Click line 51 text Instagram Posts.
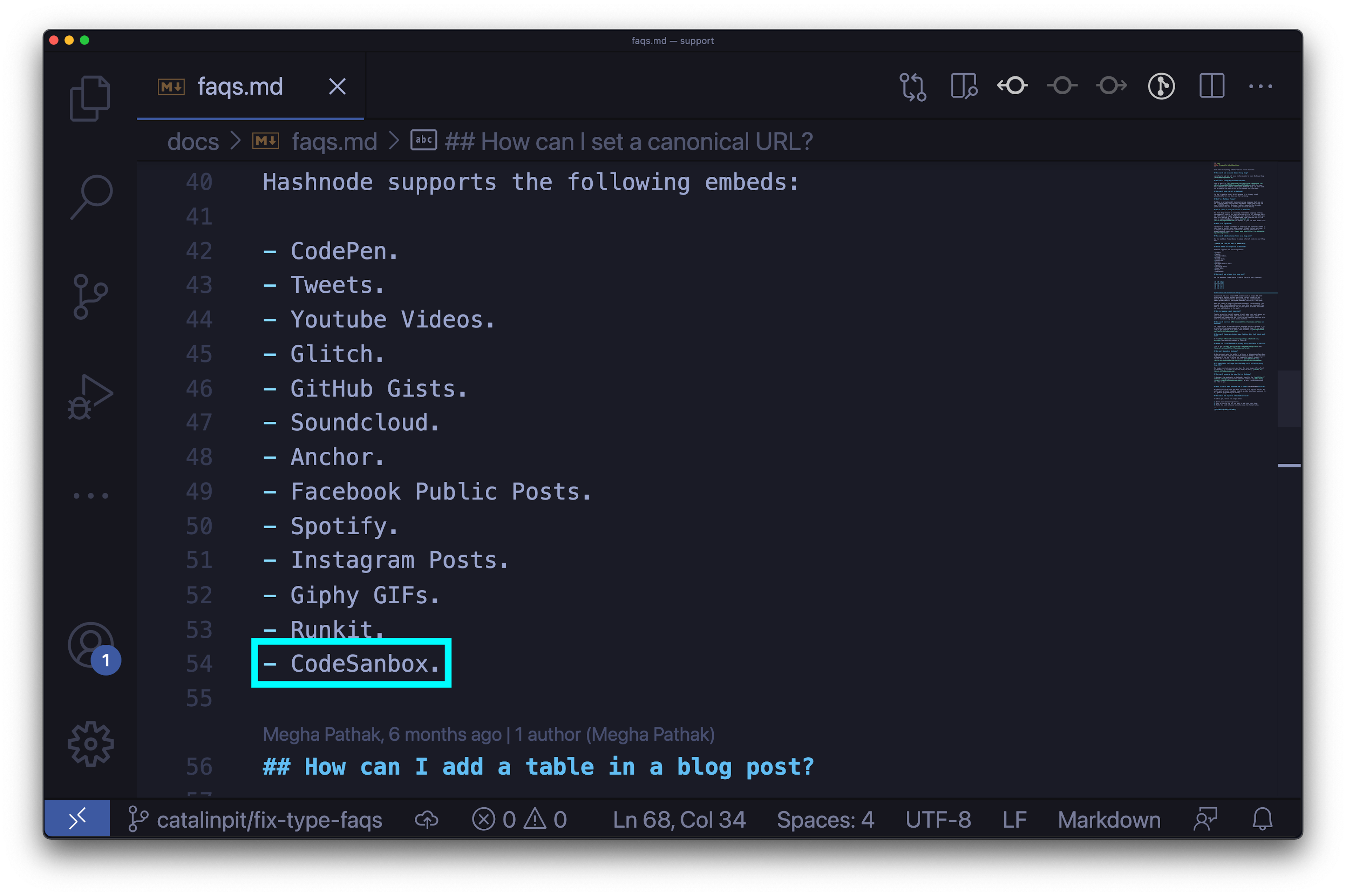The width and height of the screenshot is (1346, 896). pyautogui.click(x=399, y=561)
